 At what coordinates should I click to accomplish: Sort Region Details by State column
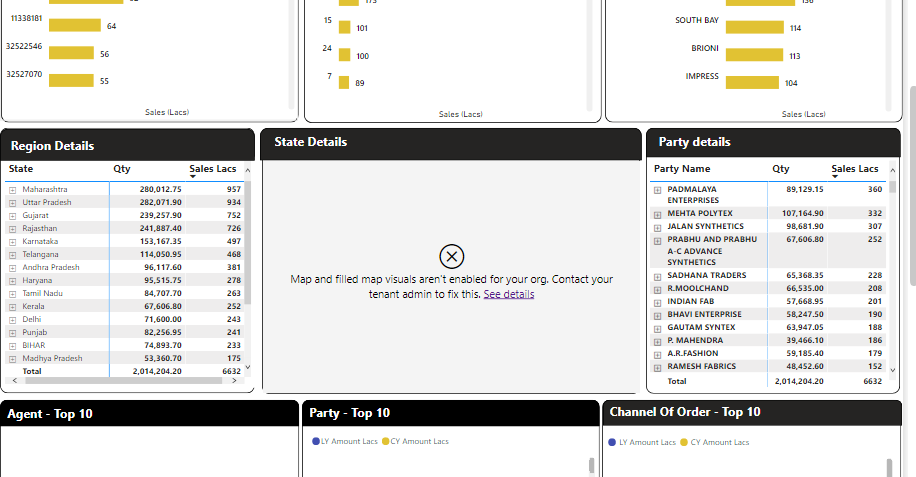click(21, 169)
